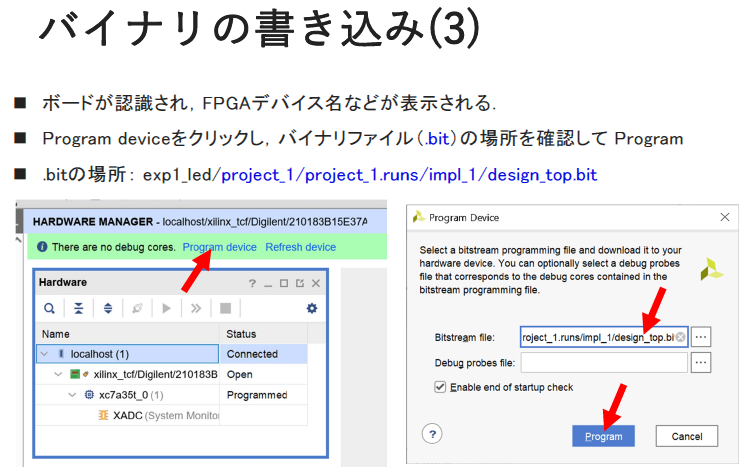Open Hardware panel settings gear
Image resolution: width=744 pixels, height=467 pixels.
(311, 308)
